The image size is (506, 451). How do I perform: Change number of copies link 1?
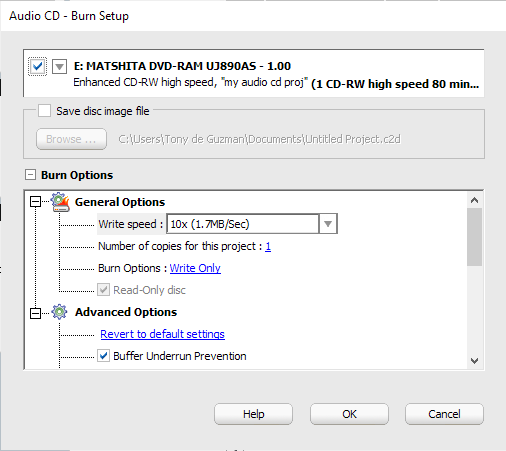click(268, 246)
